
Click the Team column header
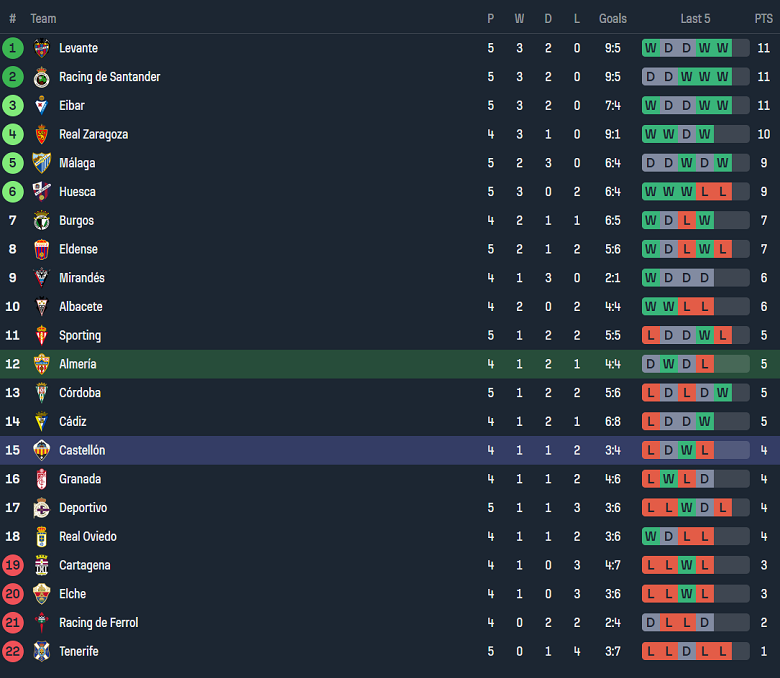[43, 19]
